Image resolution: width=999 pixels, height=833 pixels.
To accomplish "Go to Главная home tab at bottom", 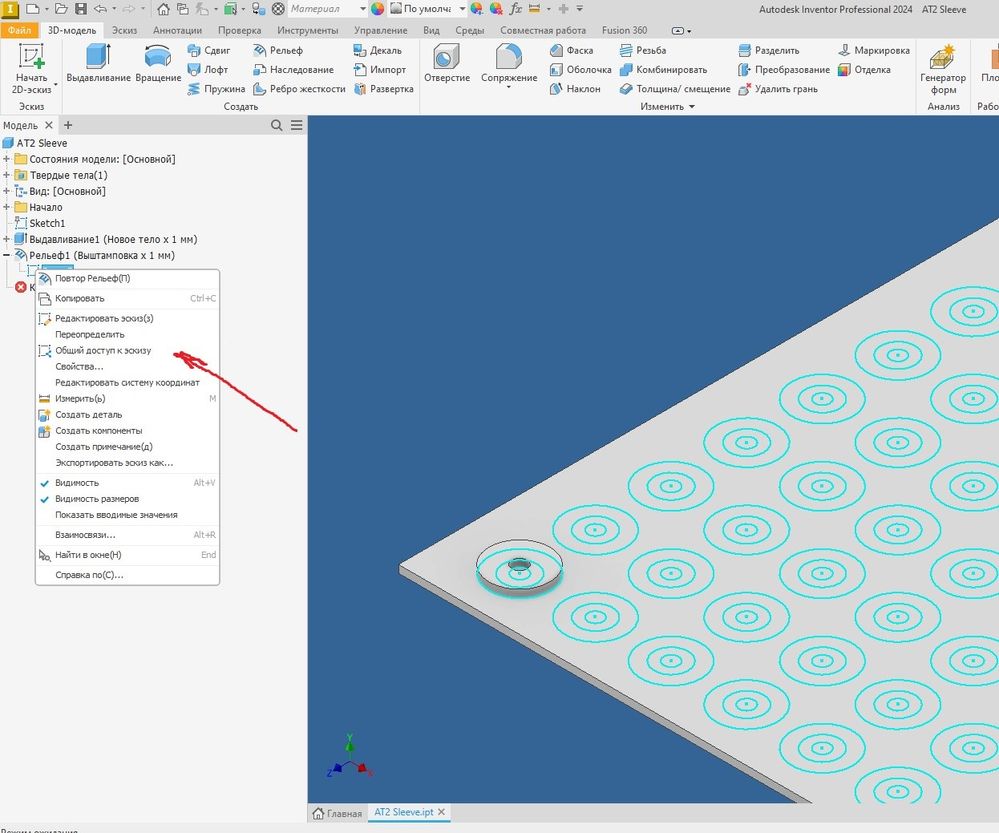I will 337,813.
